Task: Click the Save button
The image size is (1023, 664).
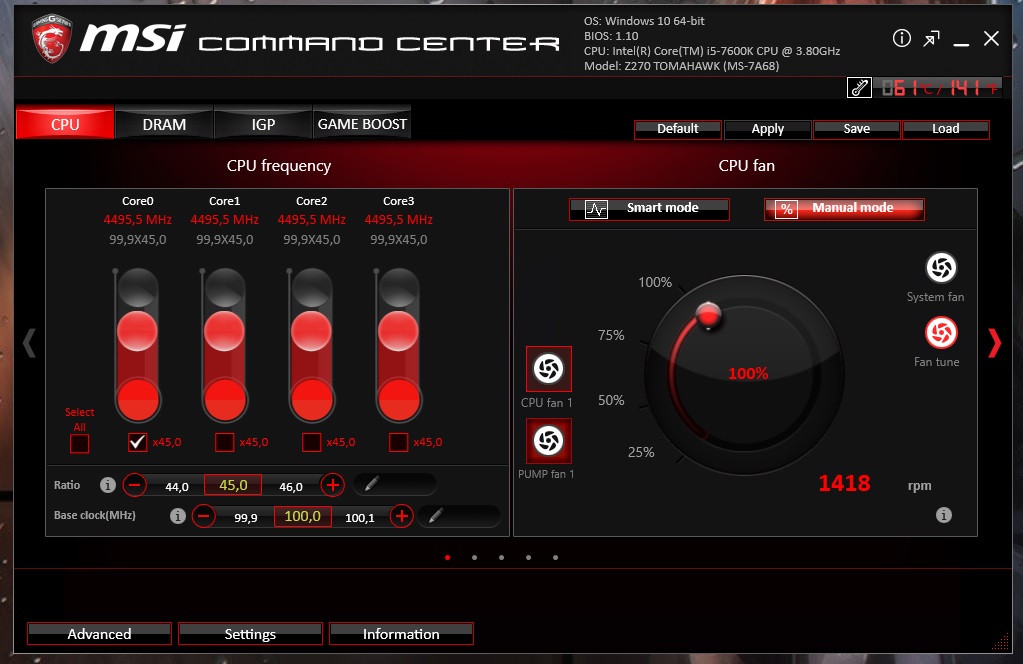Action: tap(857, 129)
